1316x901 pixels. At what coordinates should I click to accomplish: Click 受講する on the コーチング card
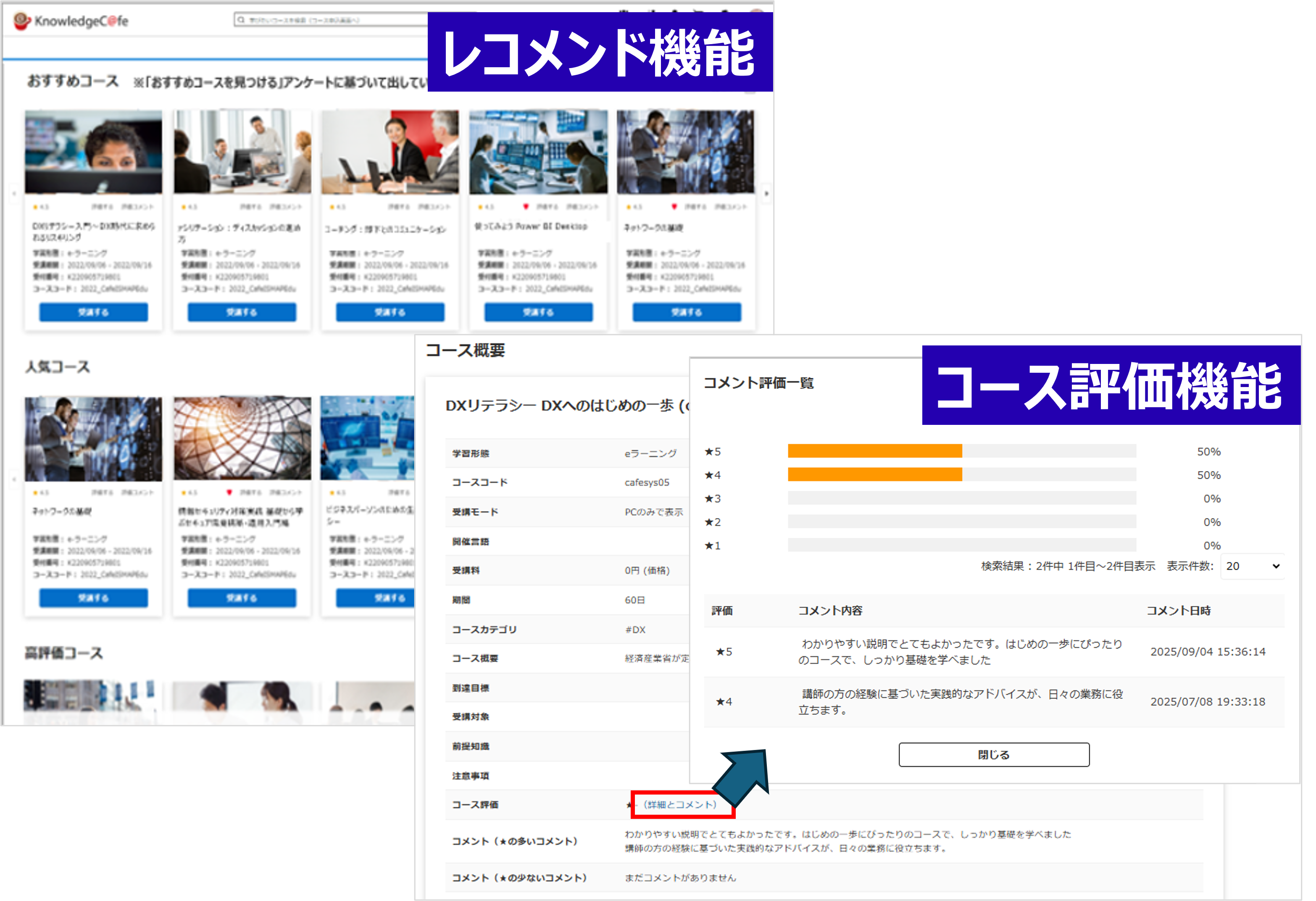[390, 312]
